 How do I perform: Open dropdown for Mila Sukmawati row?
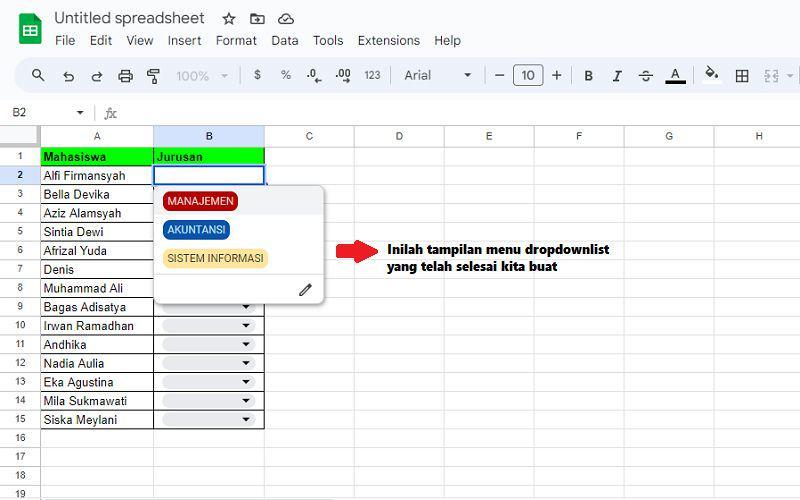246,401
